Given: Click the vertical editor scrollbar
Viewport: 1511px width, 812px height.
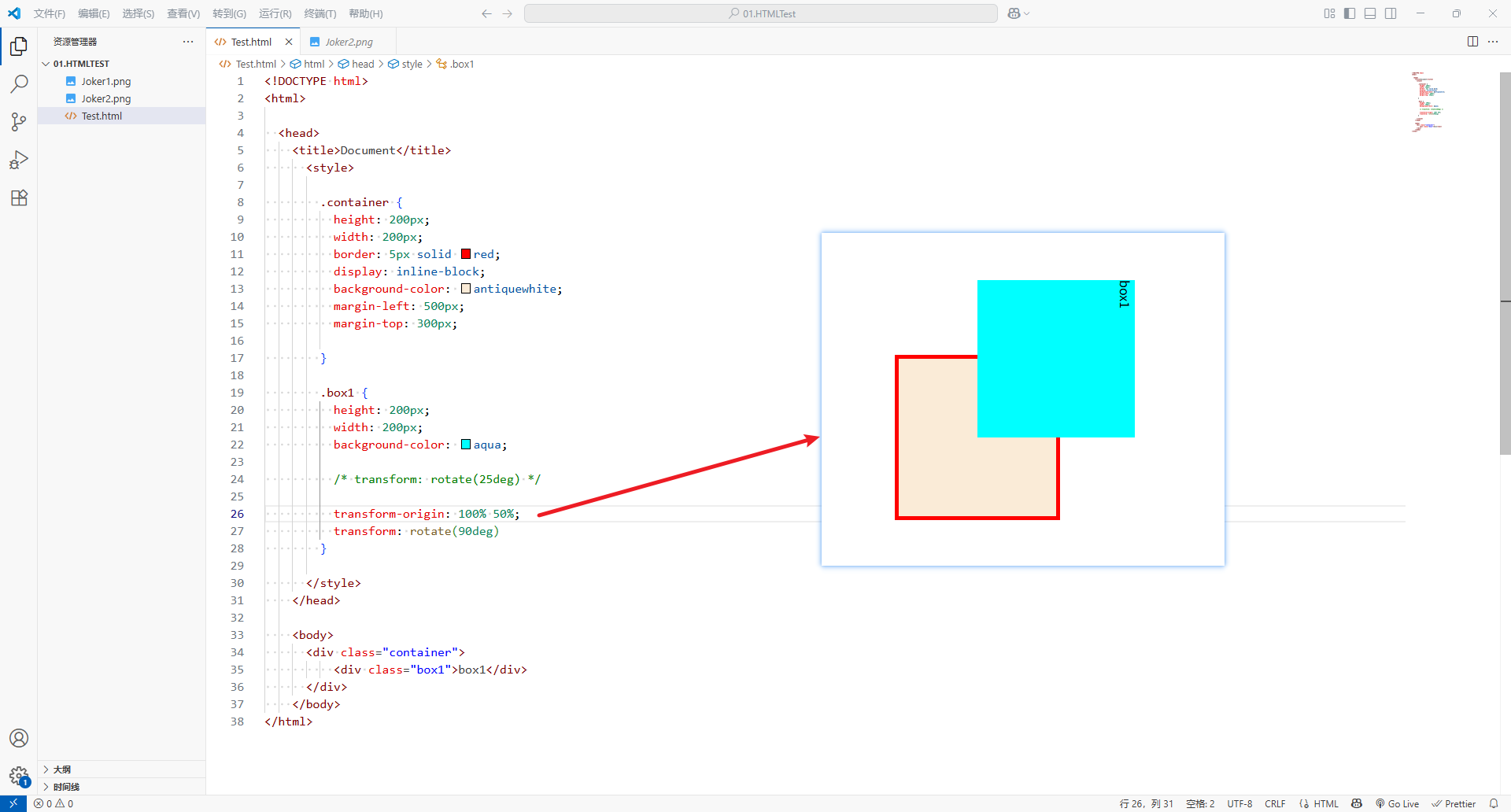Looking at the screenshot, I should tap(1505, 264).
